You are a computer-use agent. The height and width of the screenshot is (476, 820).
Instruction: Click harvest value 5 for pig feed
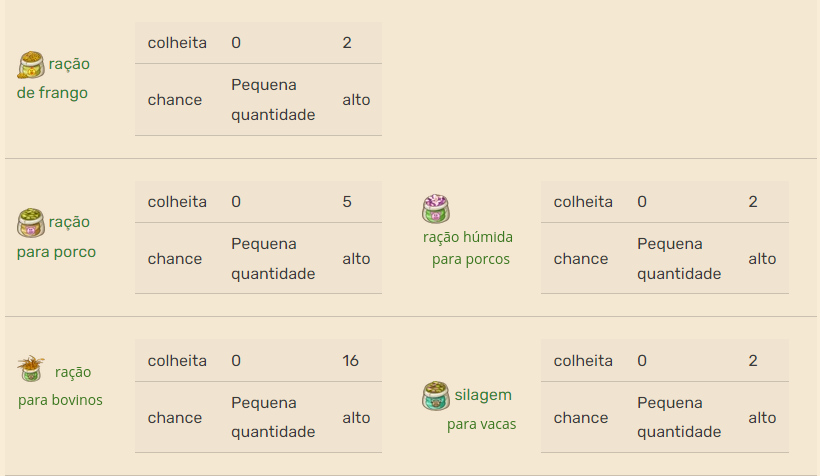point(347,202)
